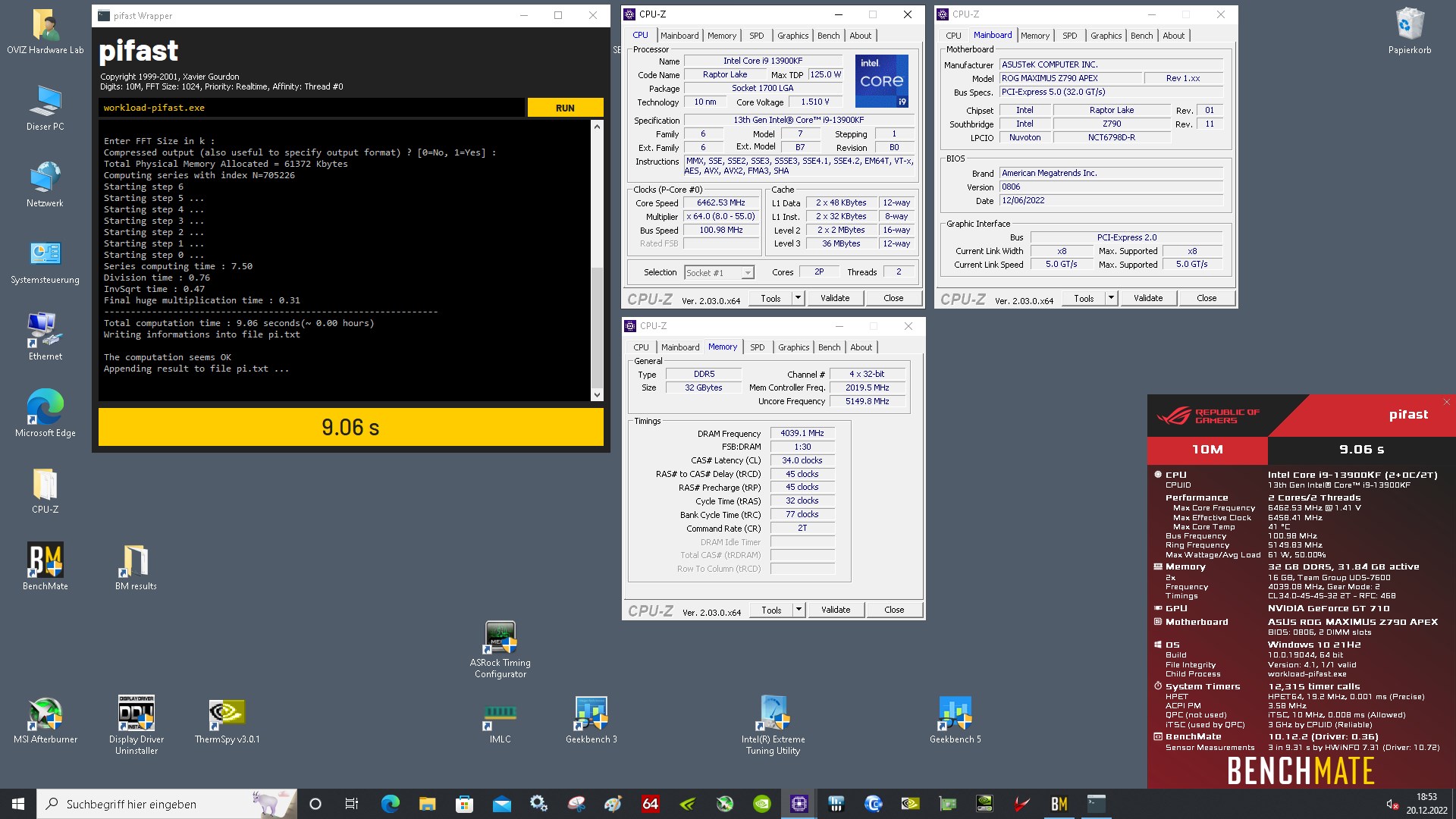Click the muted speaker tray icon
This screenshot has width=1456, height=819.
point(1392,804)
